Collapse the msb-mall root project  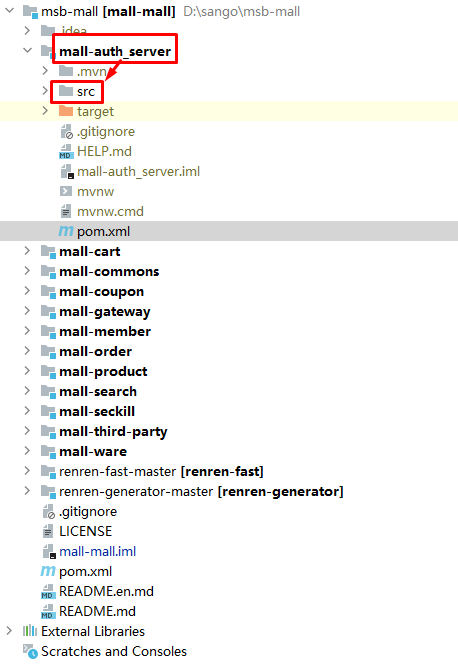(x=9, y=10)
